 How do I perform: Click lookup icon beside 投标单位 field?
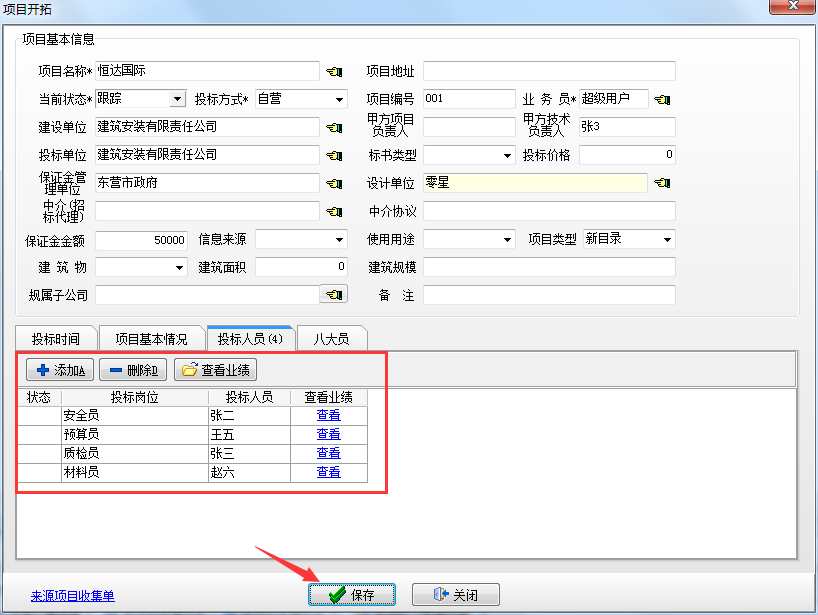click(x=334, y=155)
